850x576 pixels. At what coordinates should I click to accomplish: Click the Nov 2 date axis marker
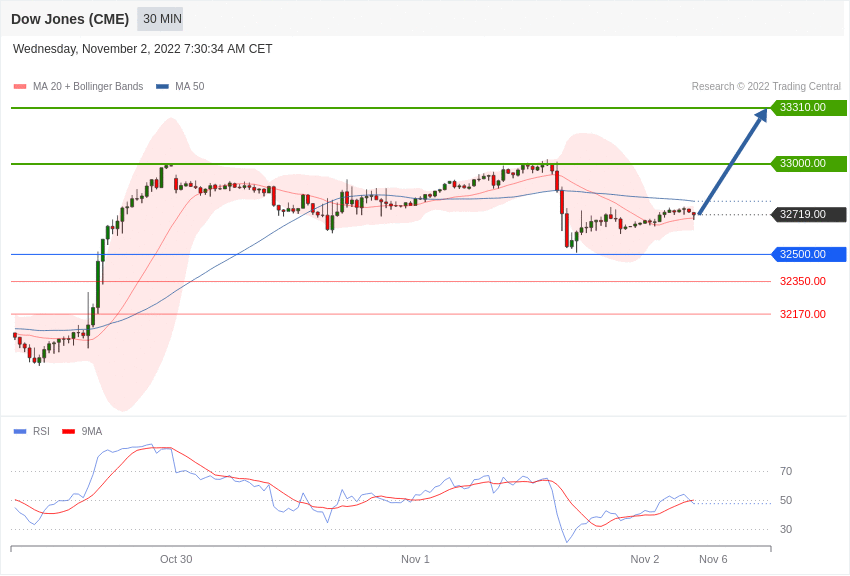(645, 559)
